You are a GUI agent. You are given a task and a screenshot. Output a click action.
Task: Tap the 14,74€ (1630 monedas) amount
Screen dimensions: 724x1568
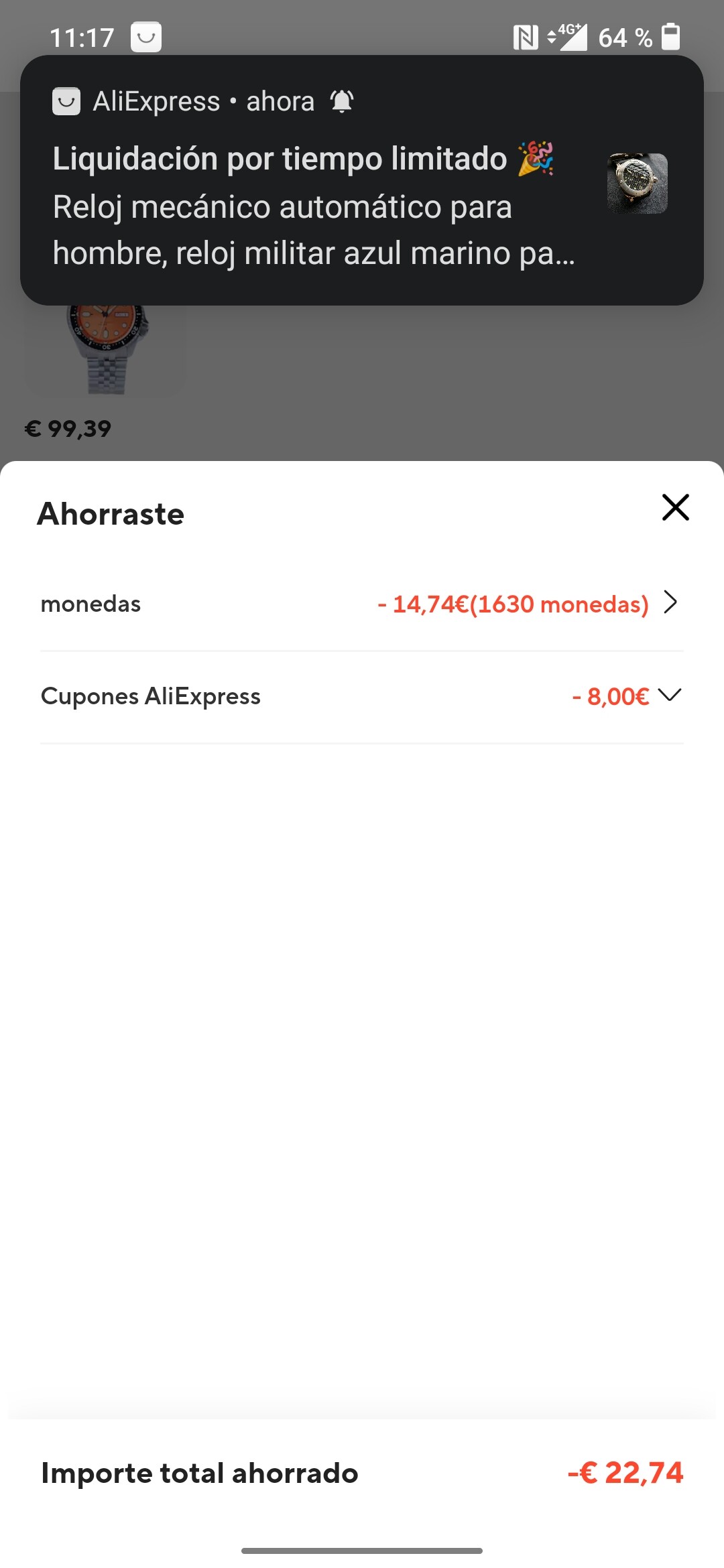pos(513,604)
